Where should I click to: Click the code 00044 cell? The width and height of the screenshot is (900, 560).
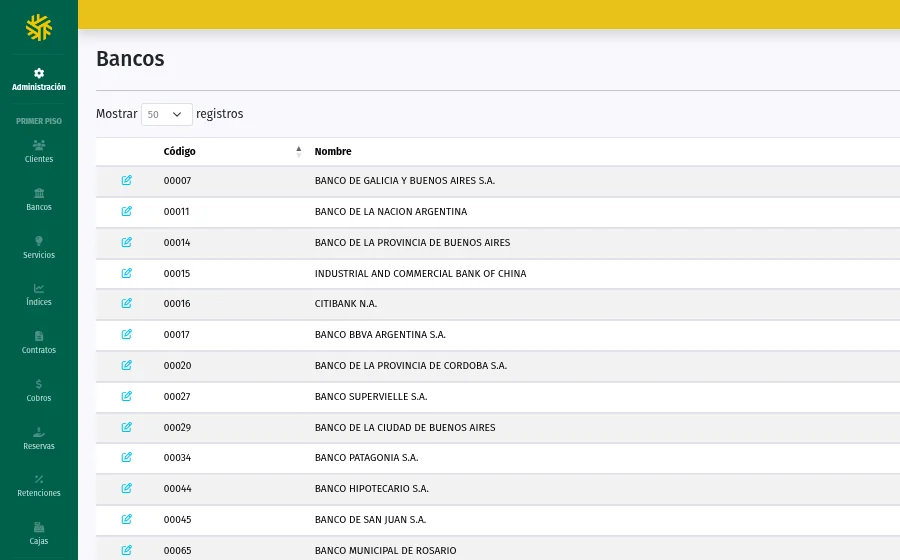click(x=177, y=489)
